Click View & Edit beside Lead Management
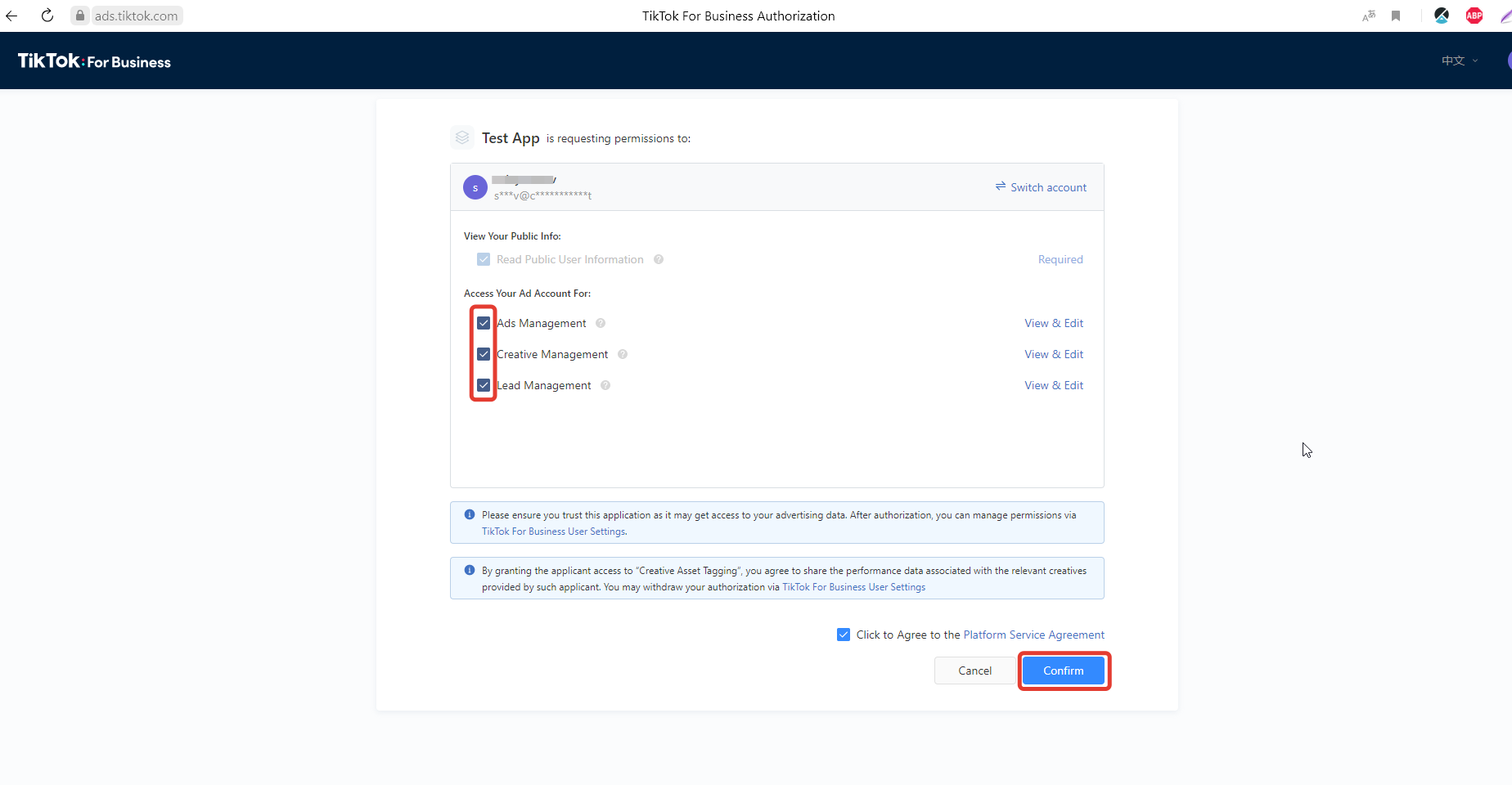 coord(1054,385)
